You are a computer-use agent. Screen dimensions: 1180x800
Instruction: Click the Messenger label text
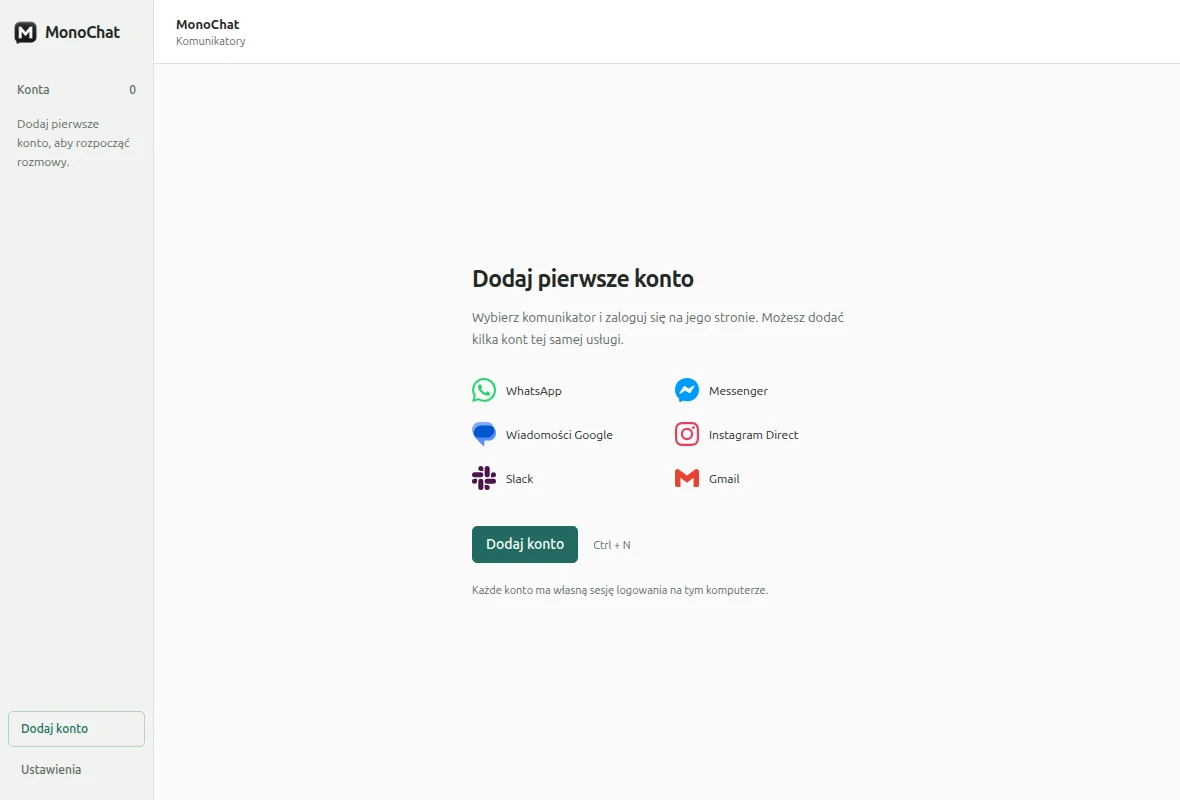point(738,391)
